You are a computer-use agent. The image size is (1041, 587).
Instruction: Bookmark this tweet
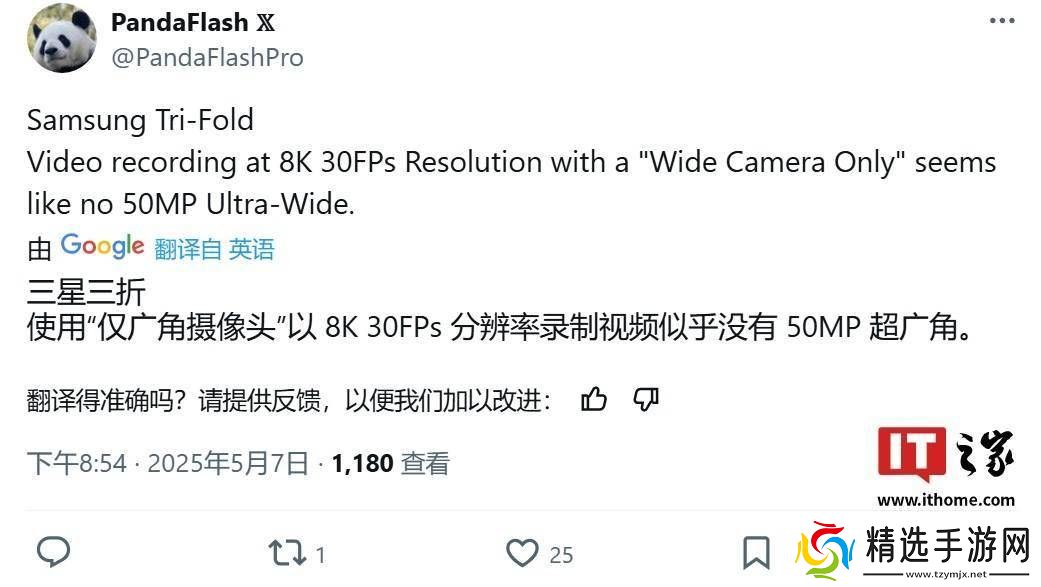pyautogui.click(x=756, y=553)
